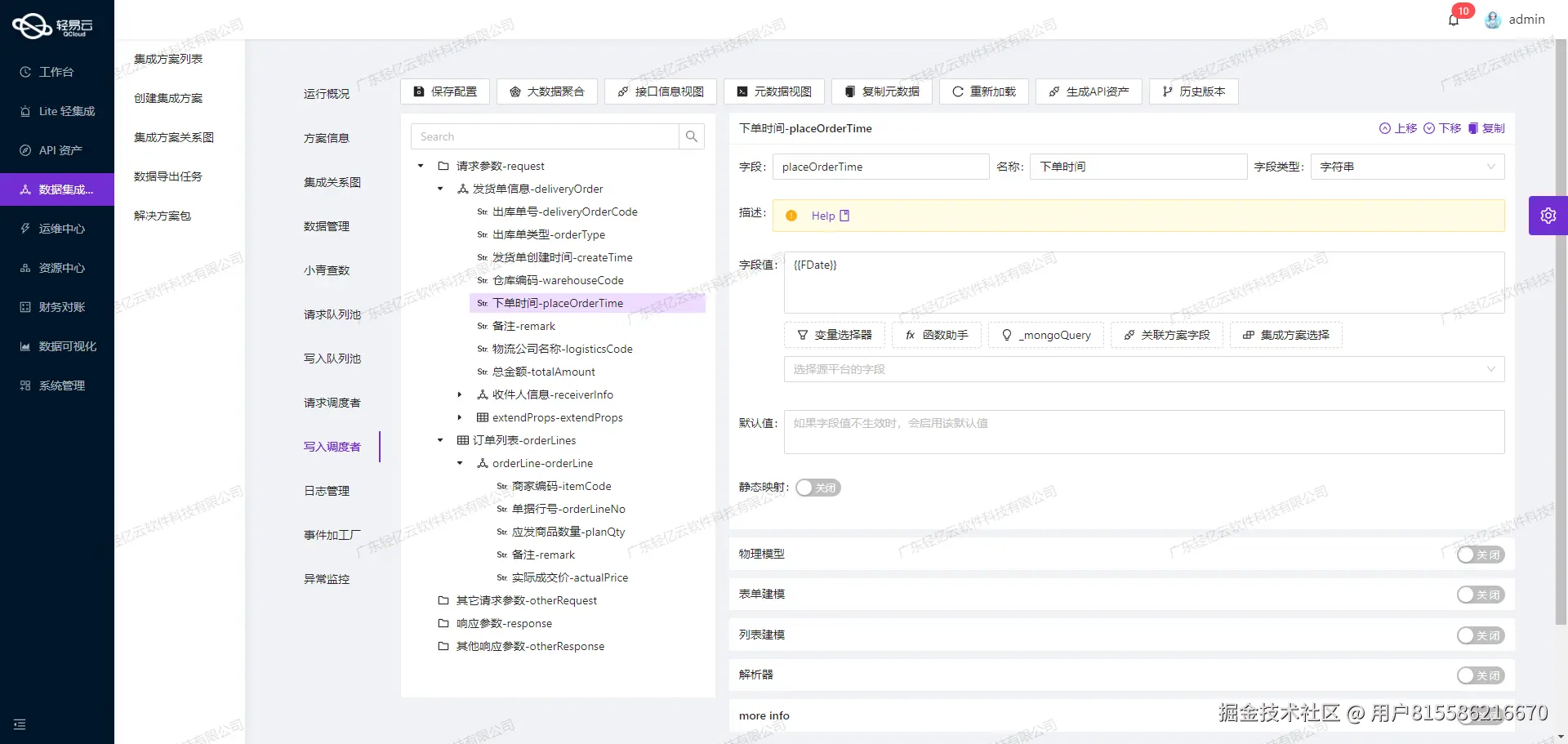Enable the 物理模型 toggle

click(x=1481, y=554)
